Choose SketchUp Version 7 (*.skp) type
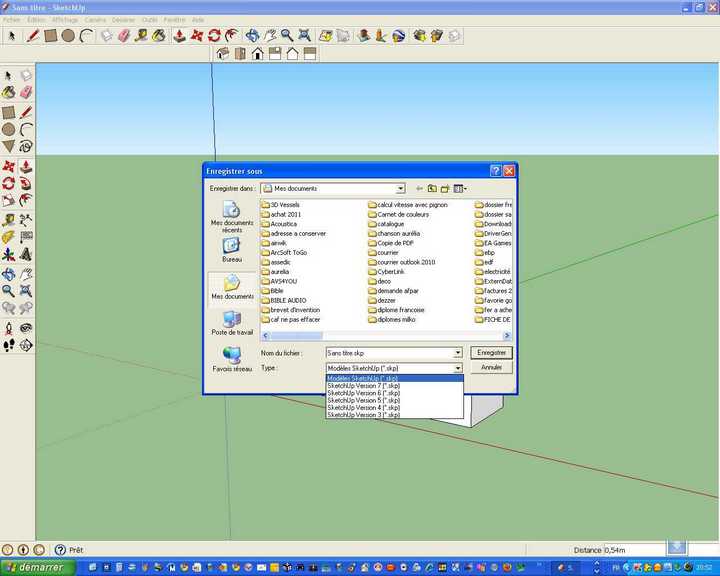The image size is (720, 576). [x=394, y=386]
